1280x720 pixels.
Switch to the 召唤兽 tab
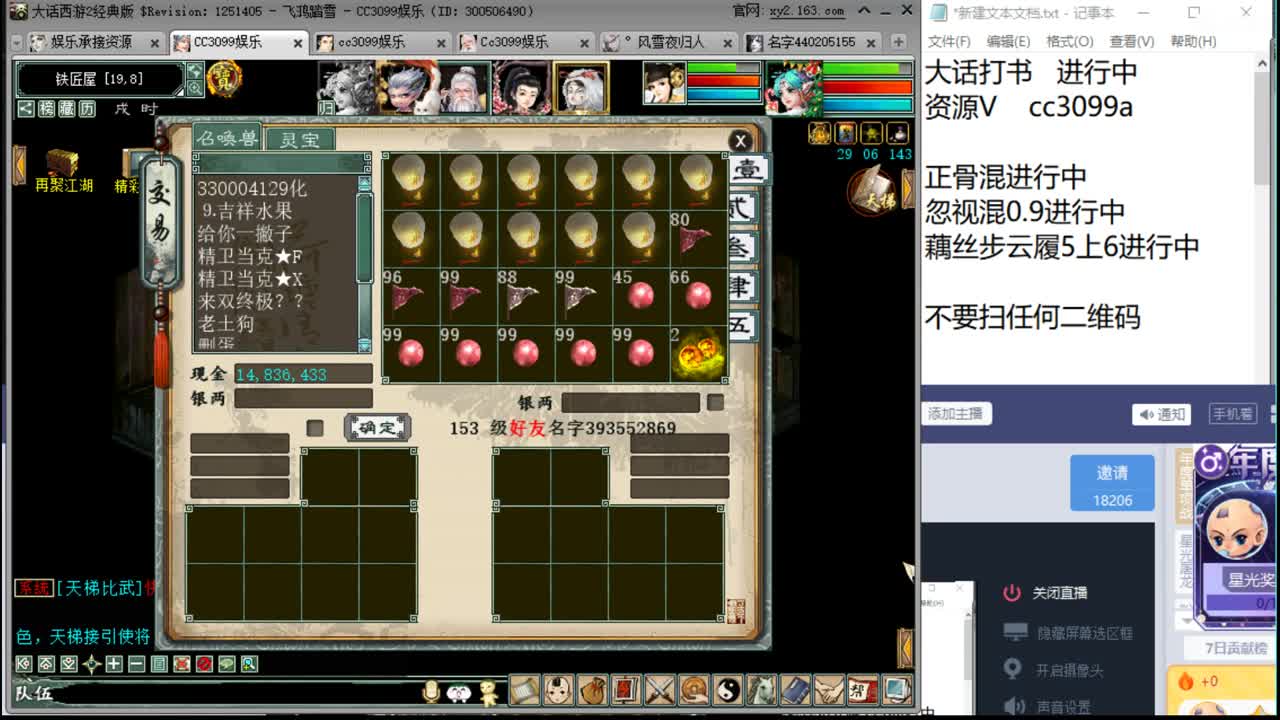coord(228,139)
